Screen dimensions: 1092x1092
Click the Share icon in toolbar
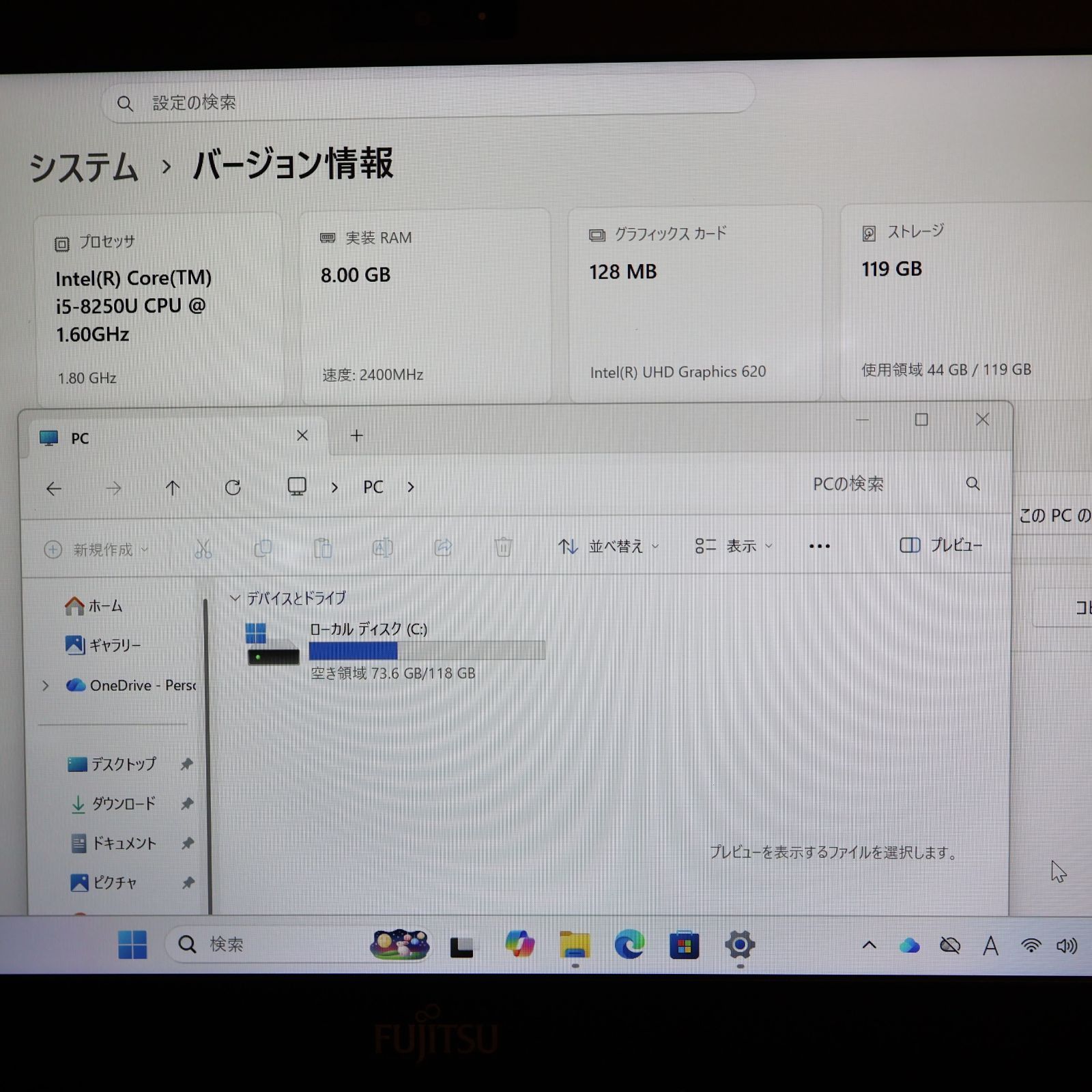pos(444,547)
